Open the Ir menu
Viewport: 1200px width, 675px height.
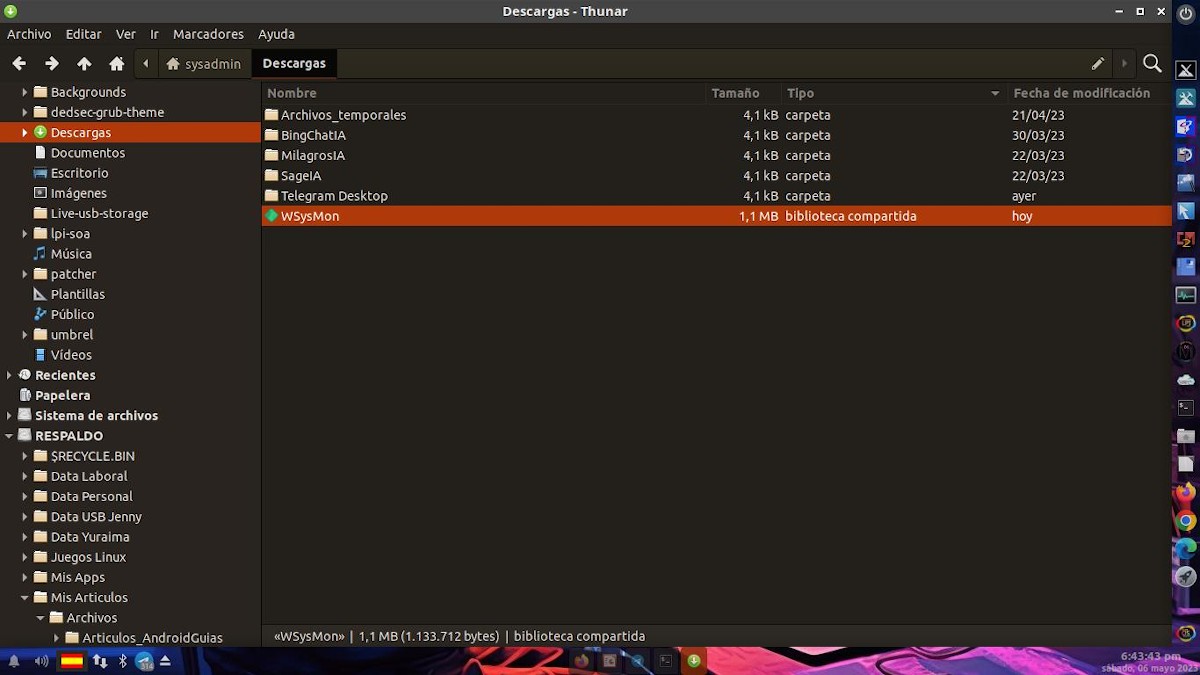(155, 34)
